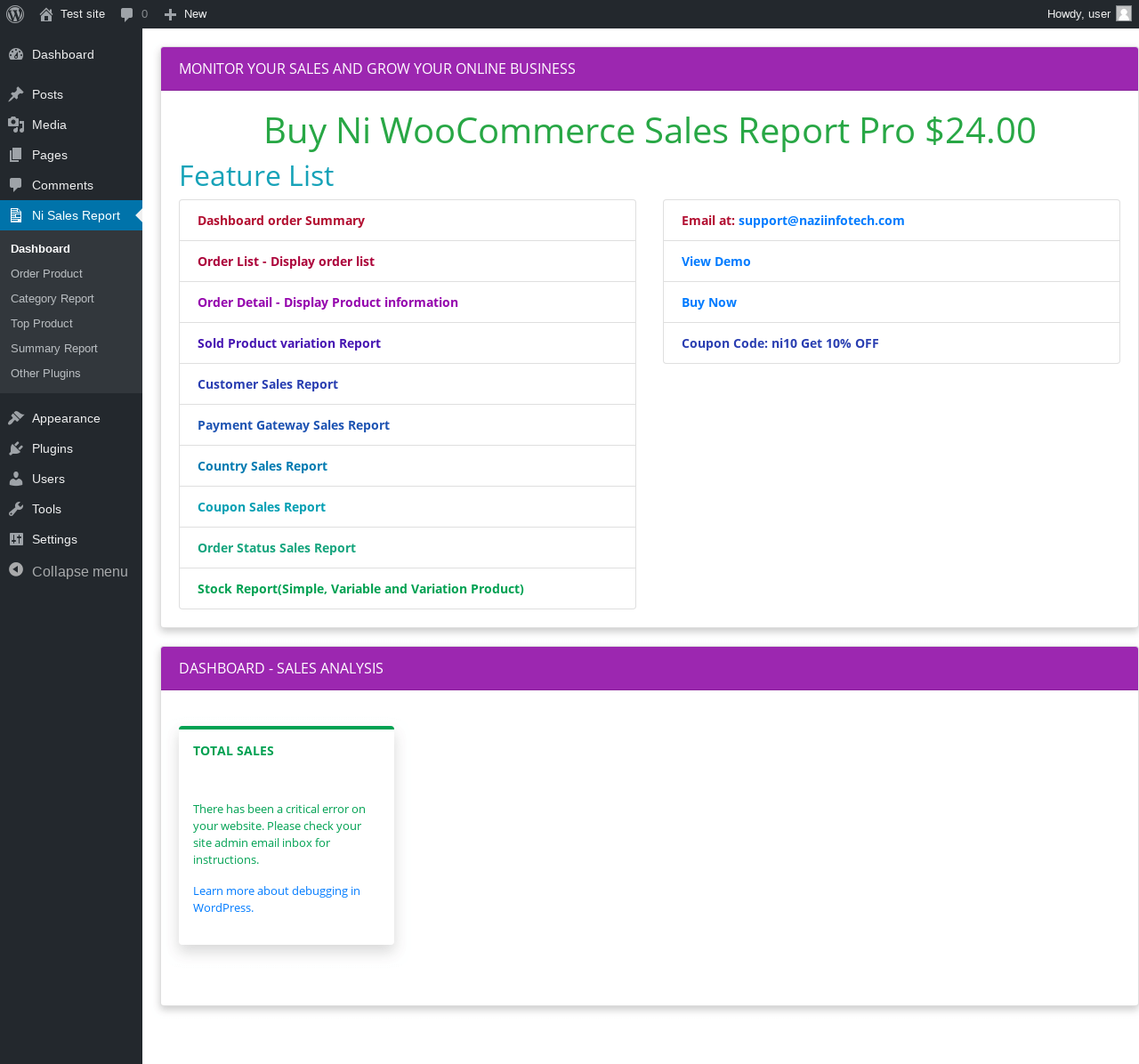Open the Test site home icon
The width and height of the screenshot is (1139, 1064).
click(46, 14)
